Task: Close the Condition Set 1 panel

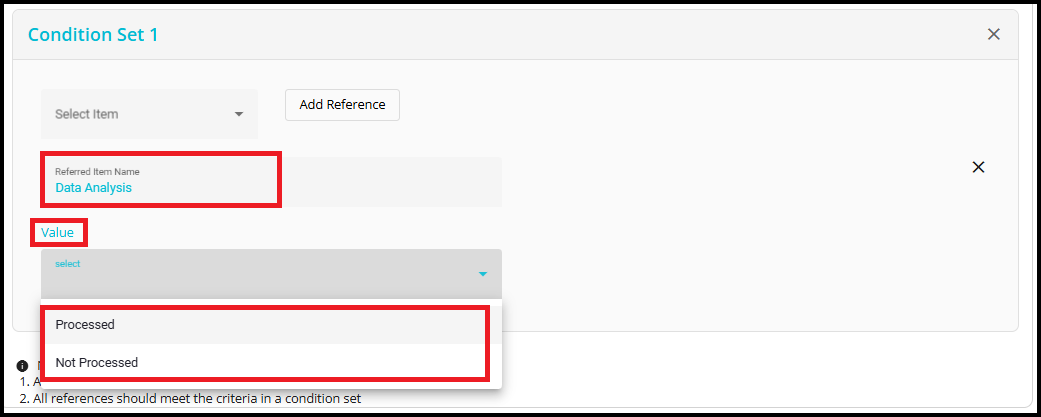Action: pos(993,35)
